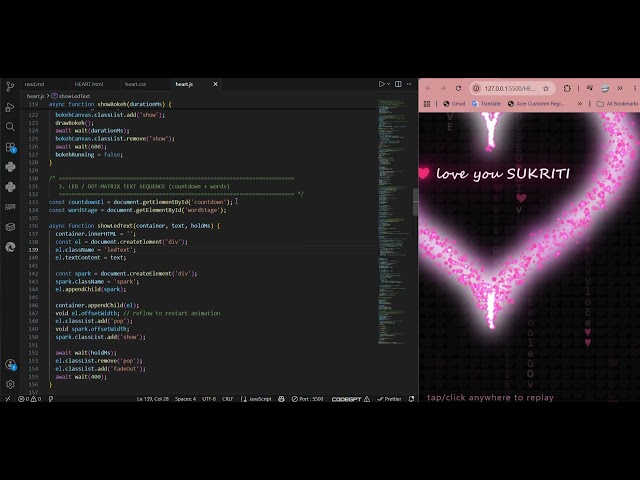Click Ln 139, Col 28 to go to line
Screen dimensions: 640x480
click(x=153, y=399)
